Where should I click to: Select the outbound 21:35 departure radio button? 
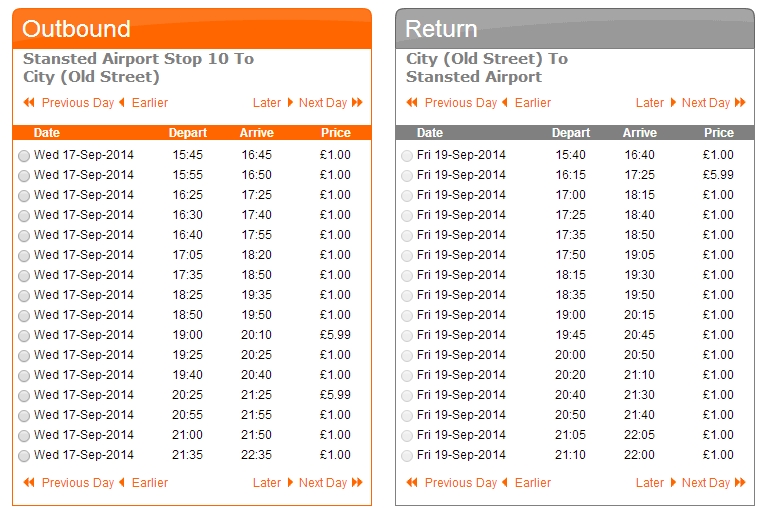point(23,456)
